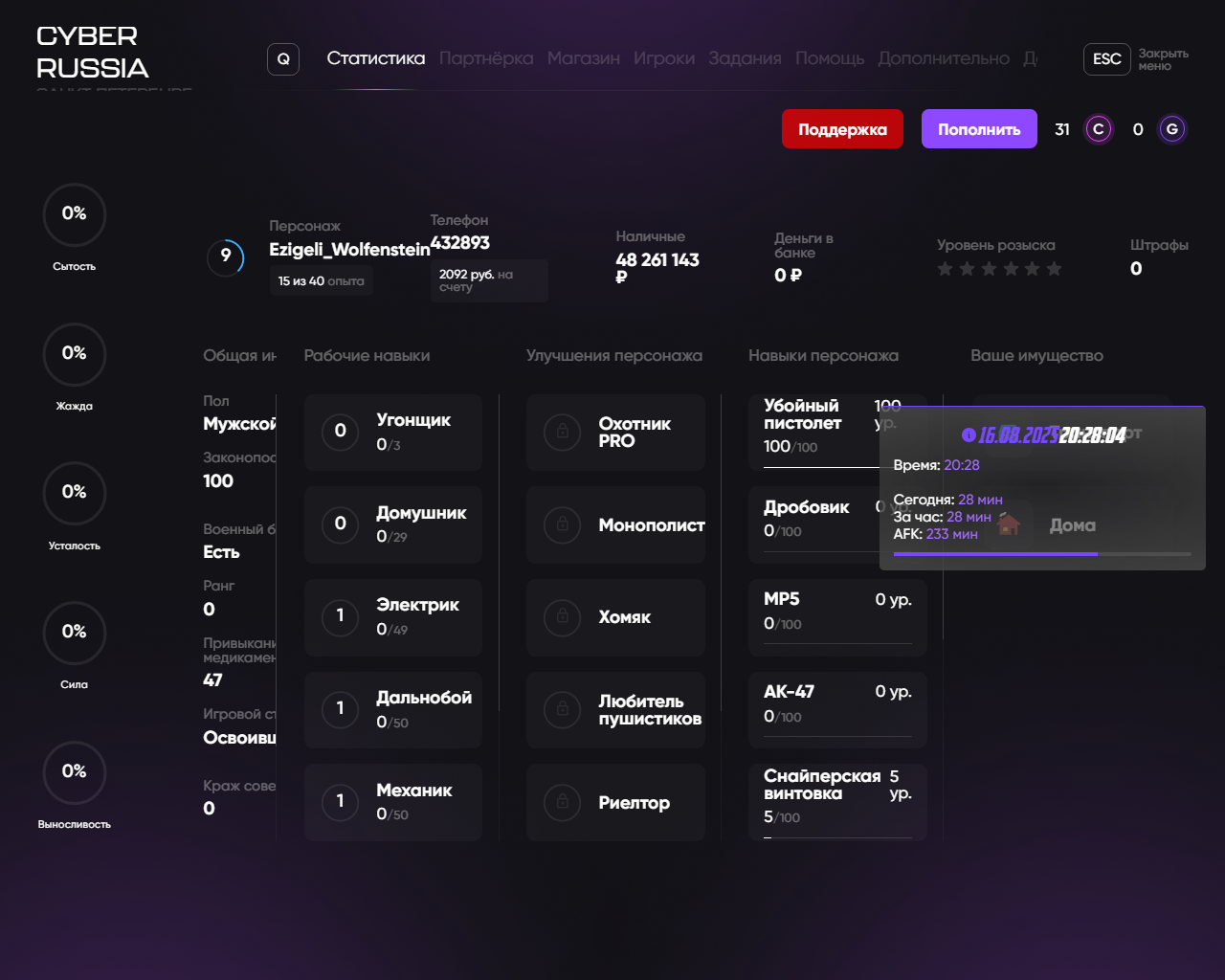The image size is (1225, 980).
Task: Go to the Игроки tab
Action: pyautogui.click(x=664, y=58)
